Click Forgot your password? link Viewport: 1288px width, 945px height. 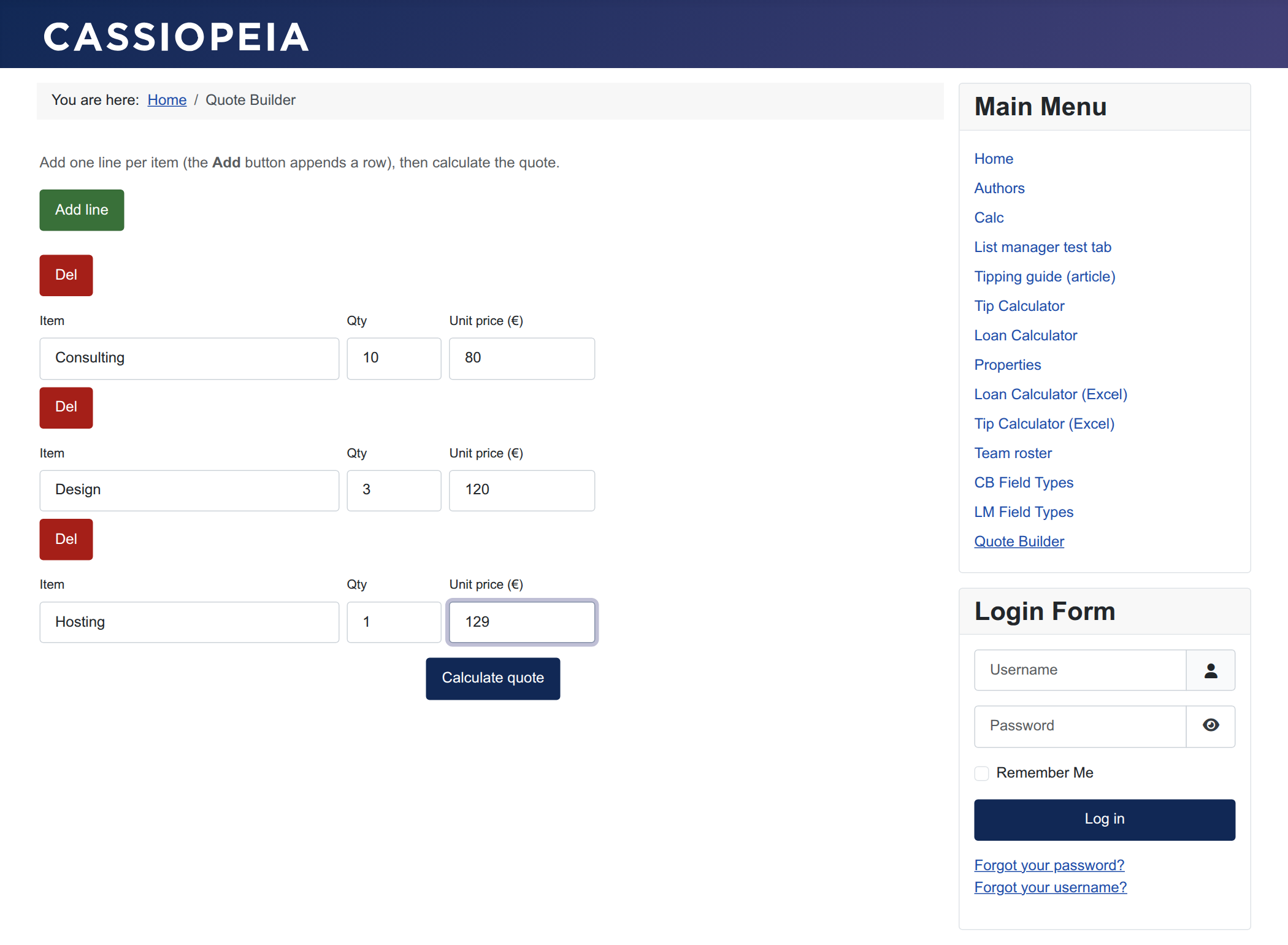coord(1049,865)
